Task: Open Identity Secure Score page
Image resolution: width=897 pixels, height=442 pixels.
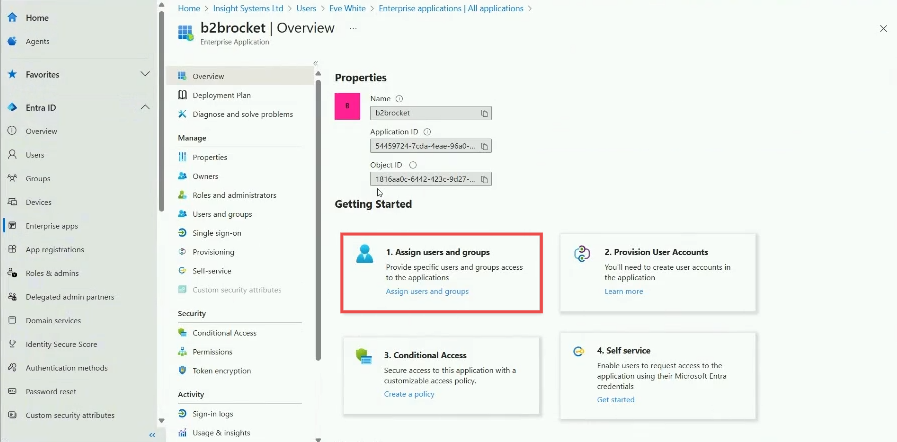Action: (x=63, y=344)
